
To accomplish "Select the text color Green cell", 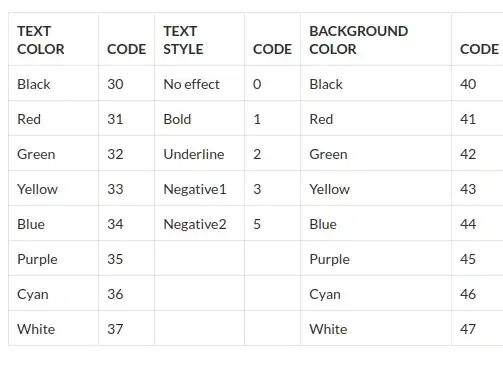I will [53, 153].
